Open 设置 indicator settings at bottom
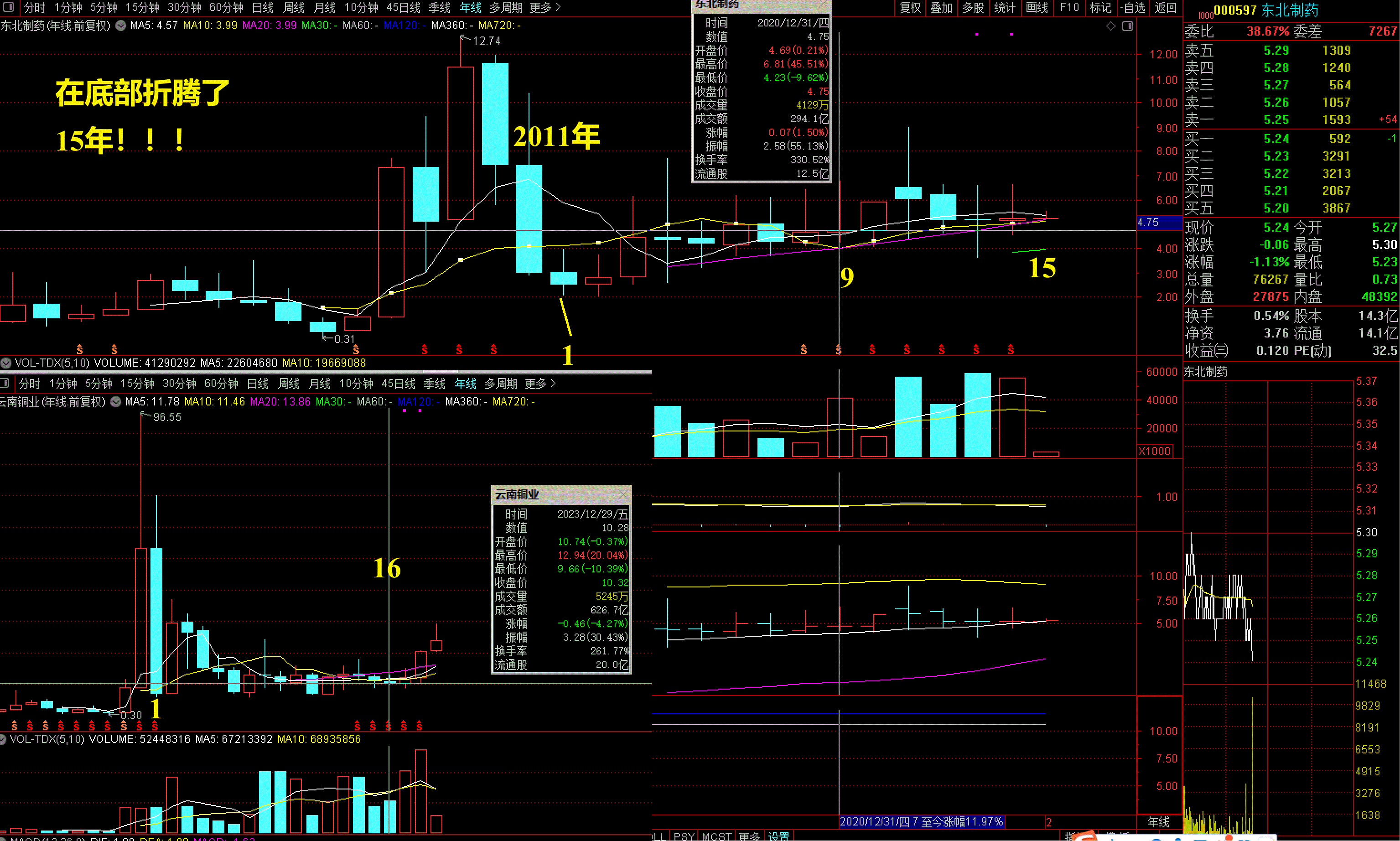Viewport: 1400px width, 841px height. [x=778, y=836]
